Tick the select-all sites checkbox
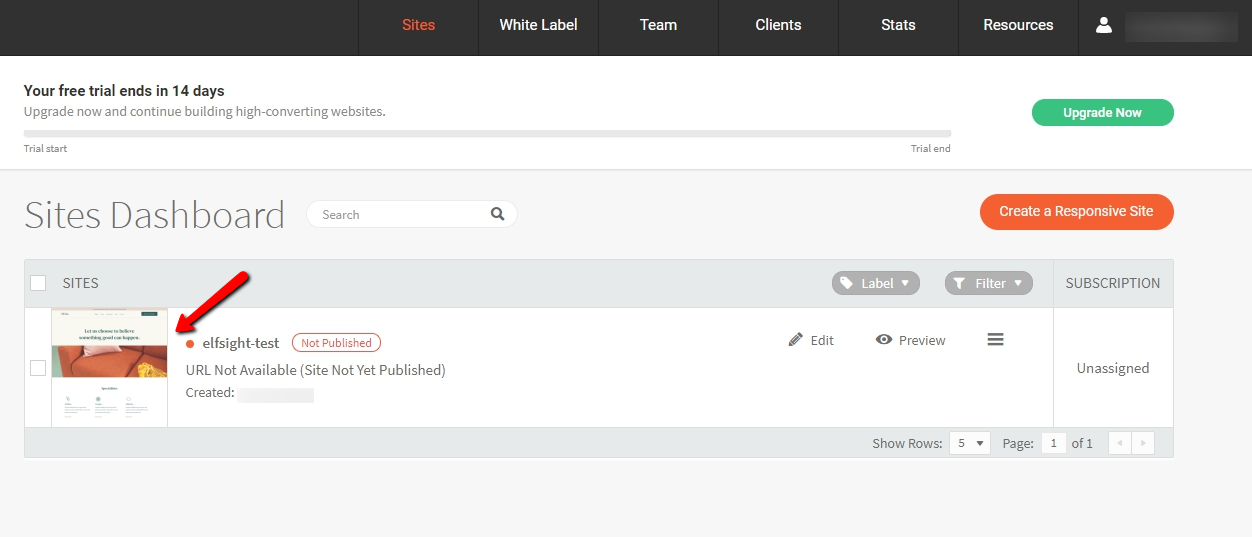The width and height of the screenshot is (1252, 537). point(38,283)
